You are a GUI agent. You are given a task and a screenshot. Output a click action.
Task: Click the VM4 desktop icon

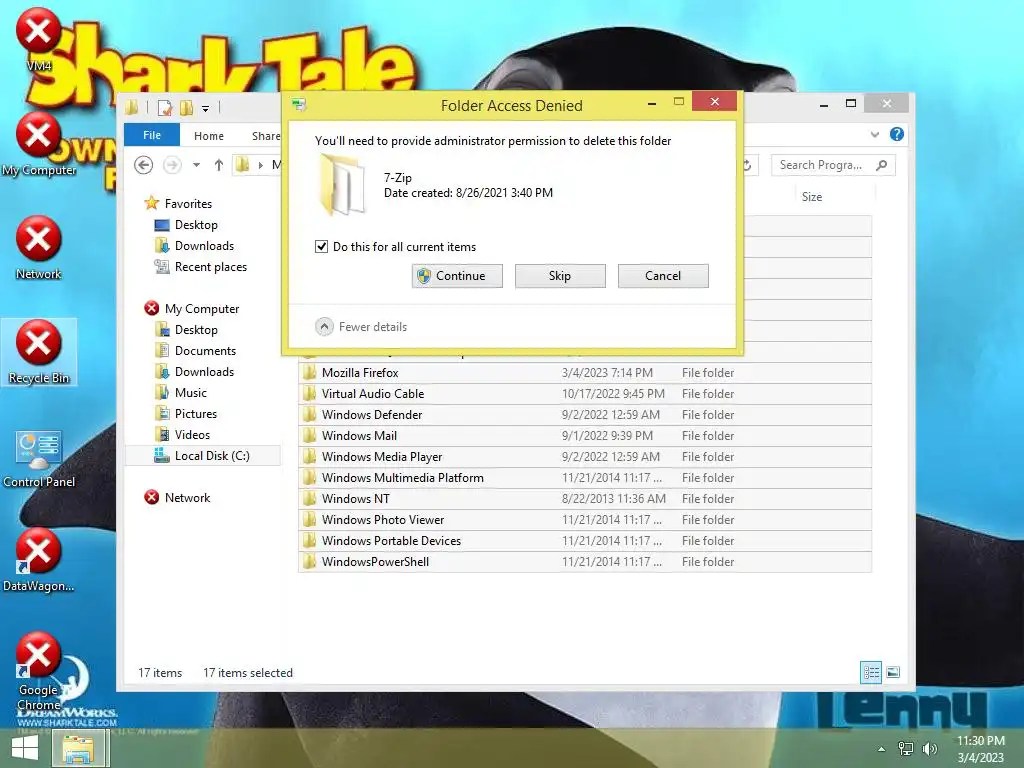coord(39,40)
